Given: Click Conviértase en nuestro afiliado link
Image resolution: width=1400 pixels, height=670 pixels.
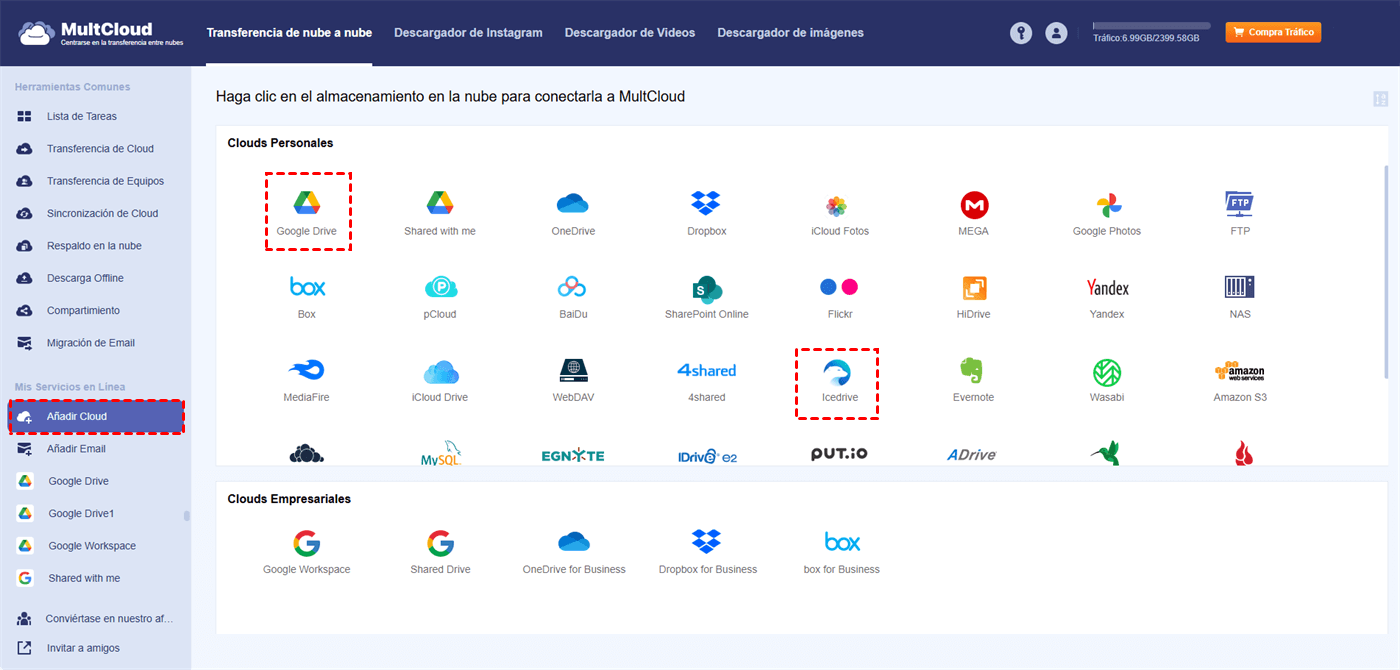Looking at the screenshot, I should click(x=108, y=619).
